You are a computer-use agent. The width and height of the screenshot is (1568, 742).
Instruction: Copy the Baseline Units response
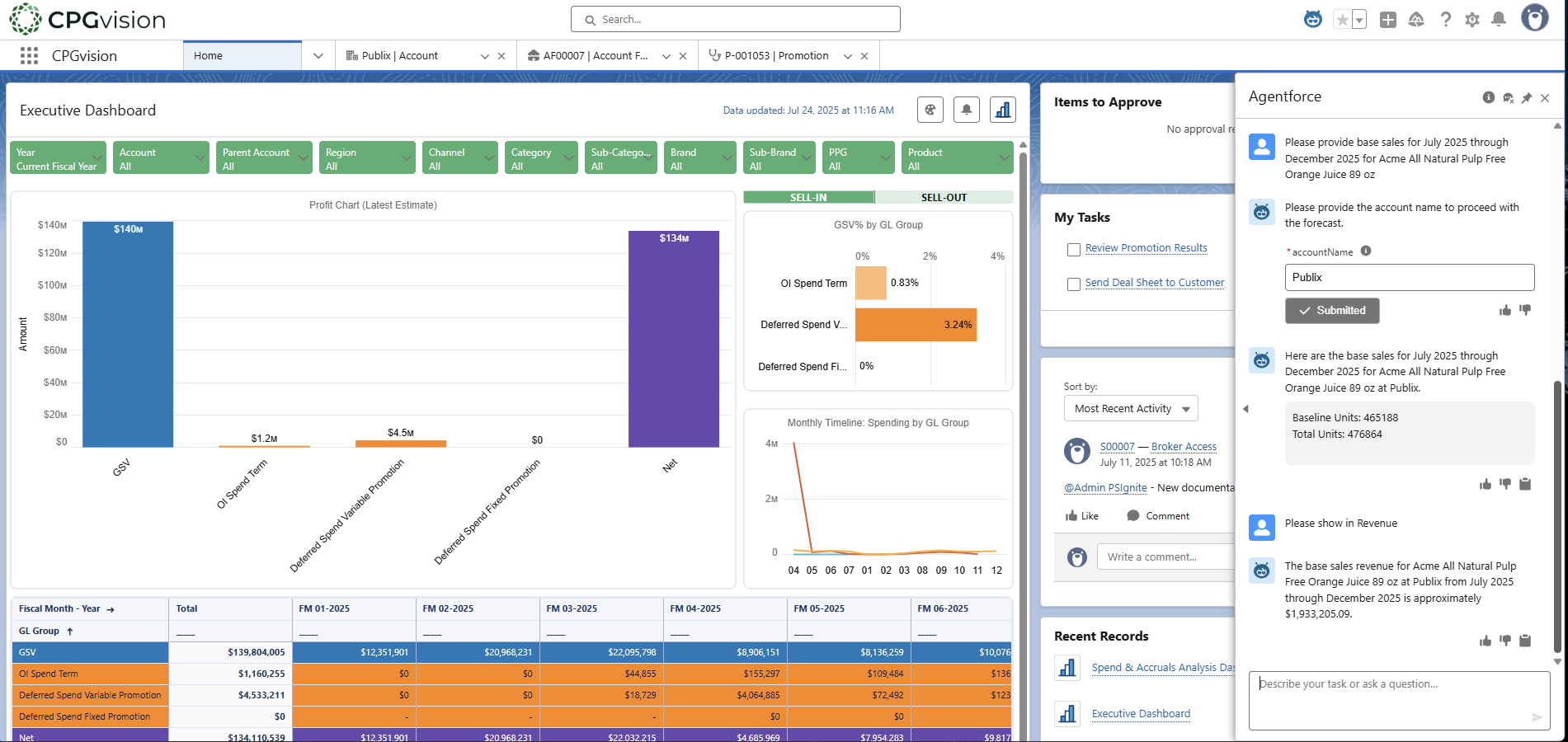(1525, 484)
